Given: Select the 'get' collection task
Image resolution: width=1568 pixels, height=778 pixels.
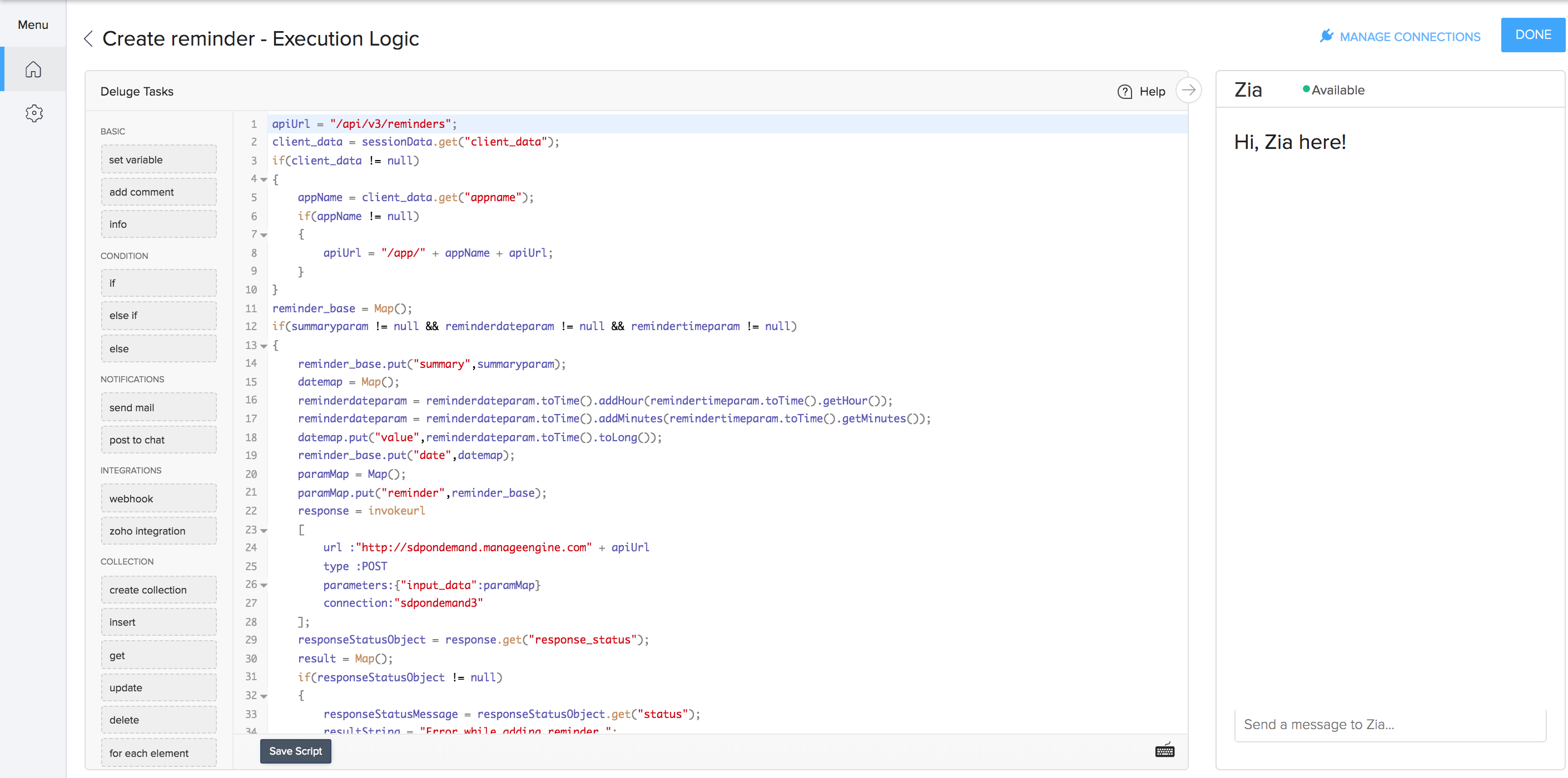Looking at the screenshot, I should [x=159, y=656].
